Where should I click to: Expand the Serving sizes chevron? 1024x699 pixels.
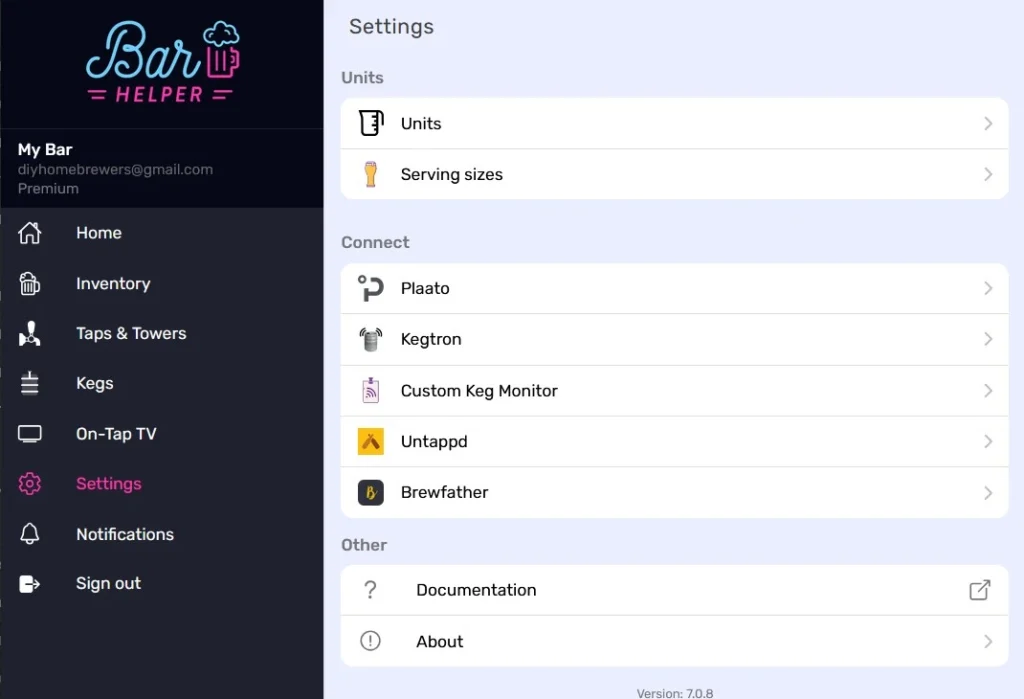[988, 175]
